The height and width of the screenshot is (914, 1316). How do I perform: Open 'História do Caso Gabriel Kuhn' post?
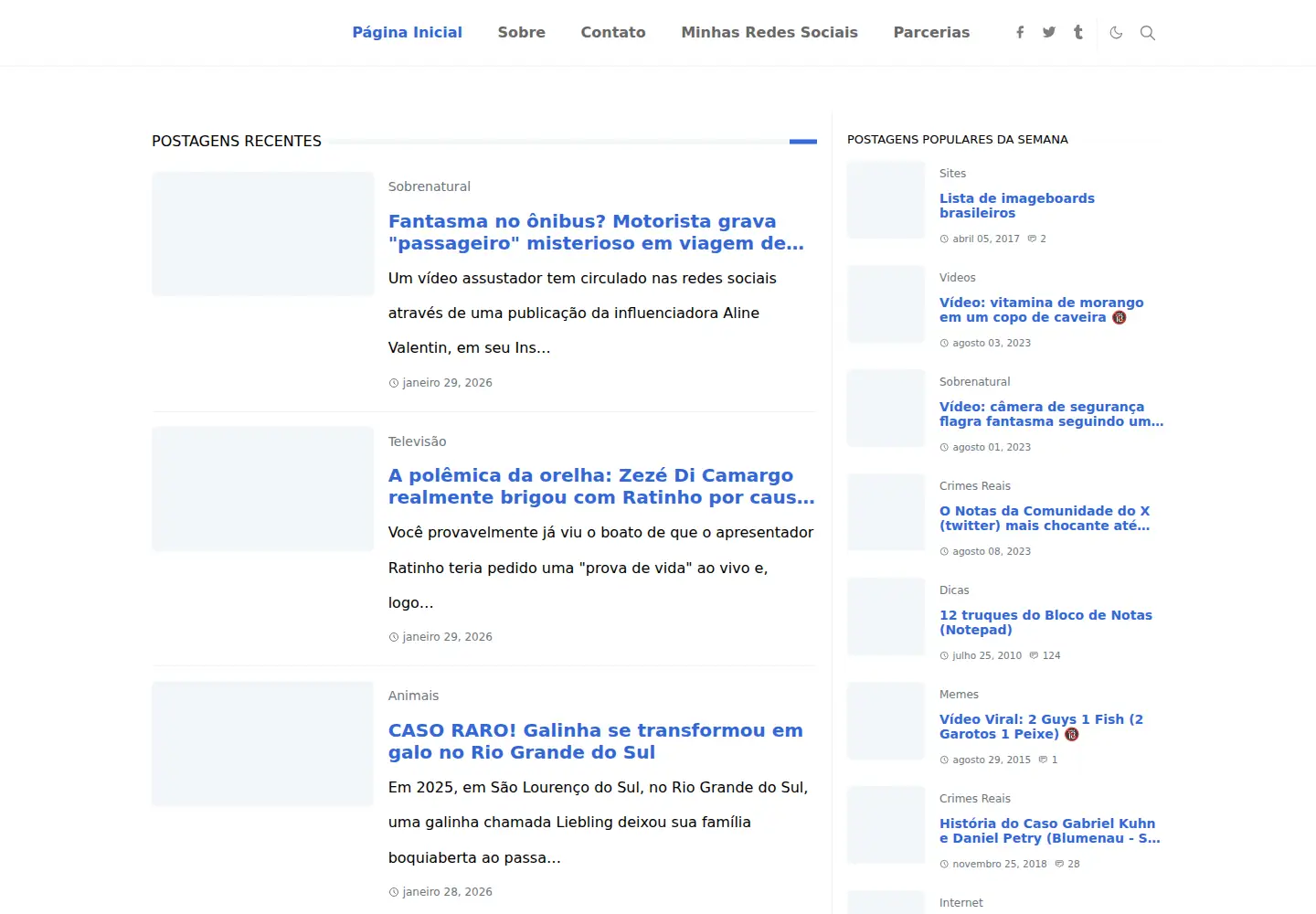pyautogui.click(x=1050, y=831)
